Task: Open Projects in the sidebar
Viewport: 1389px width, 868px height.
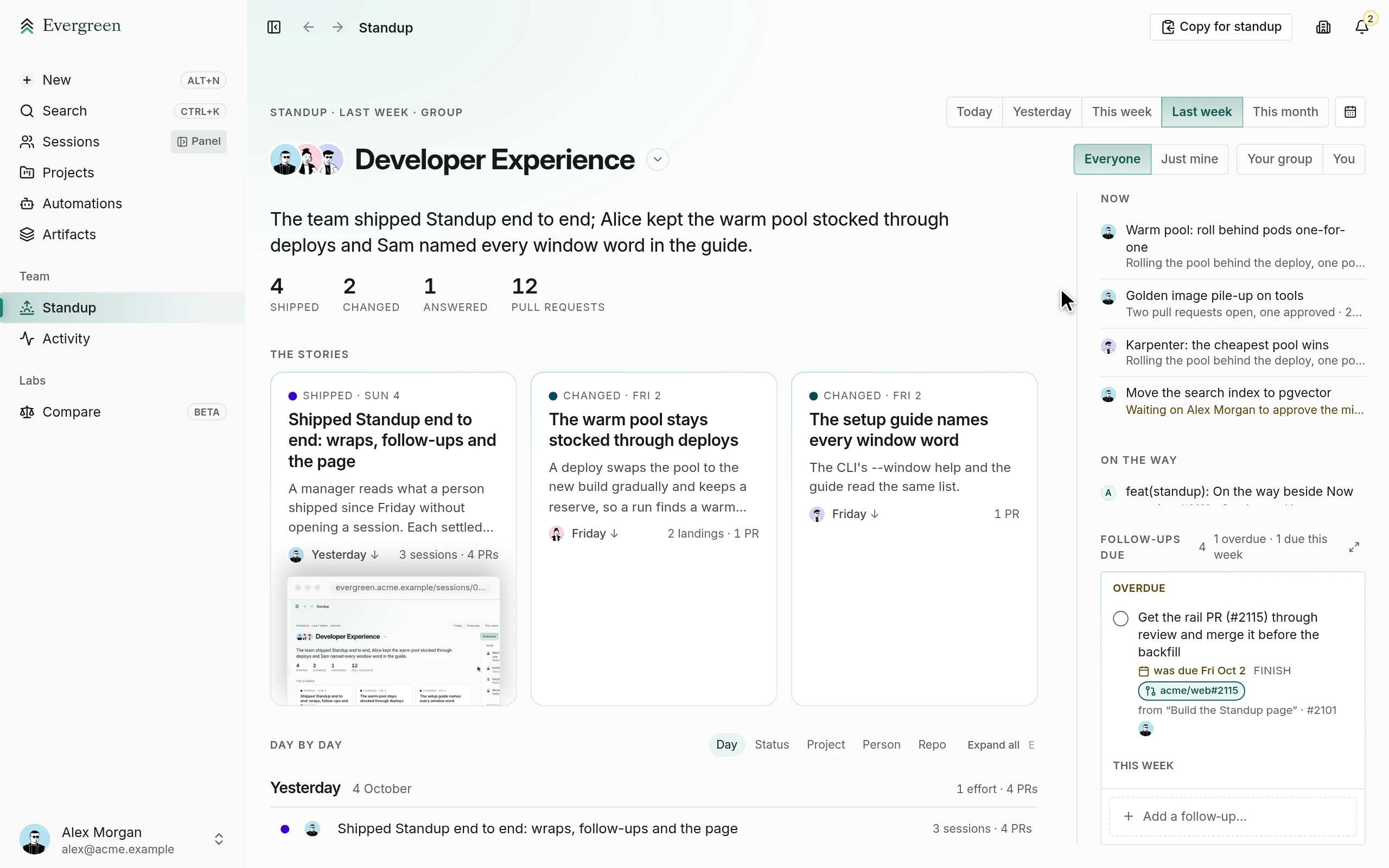Action: [x=123, y=173]
